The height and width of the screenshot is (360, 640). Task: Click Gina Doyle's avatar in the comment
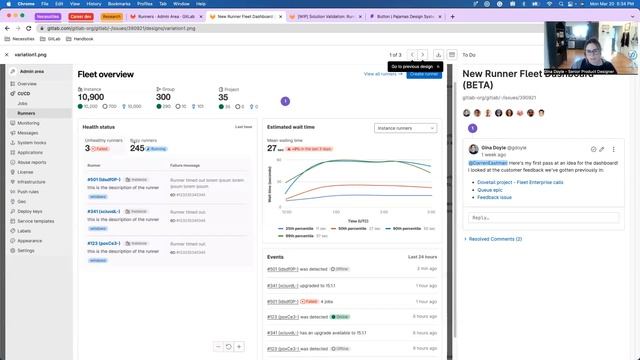(x=473, y=149)
